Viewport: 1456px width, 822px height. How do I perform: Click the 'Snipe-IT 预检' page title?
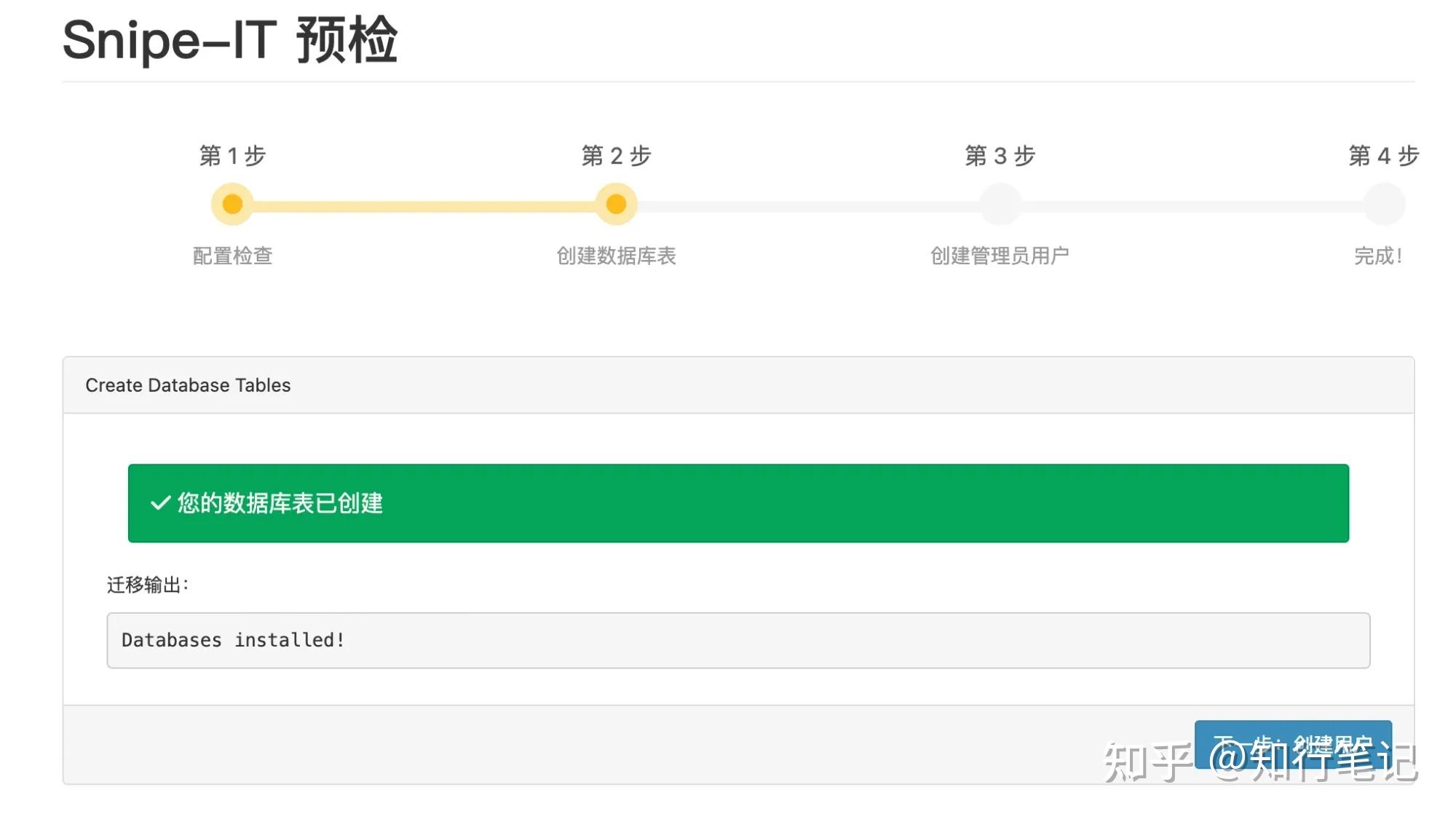tap(230, 40)
